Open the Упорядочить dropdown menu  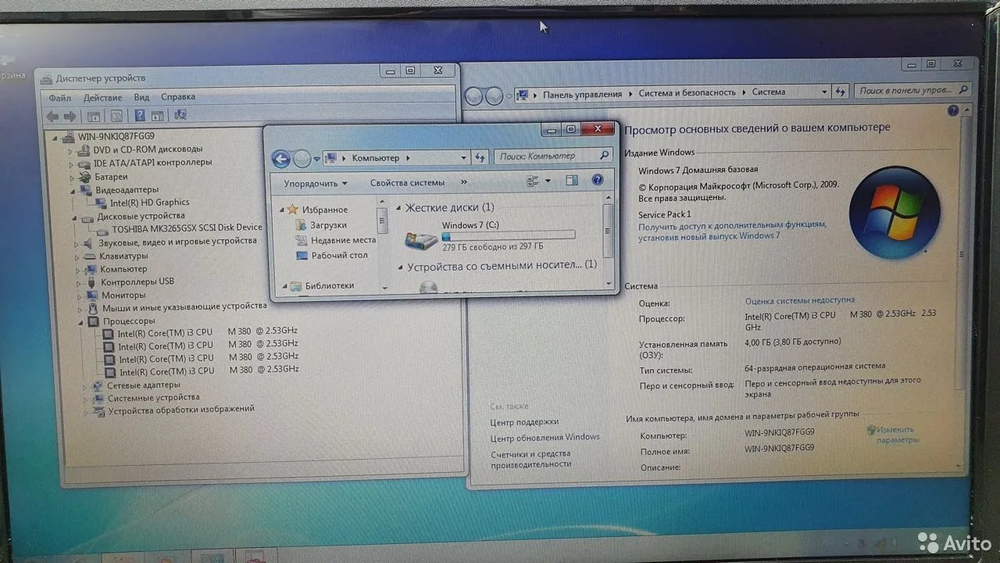click(315, 183)
